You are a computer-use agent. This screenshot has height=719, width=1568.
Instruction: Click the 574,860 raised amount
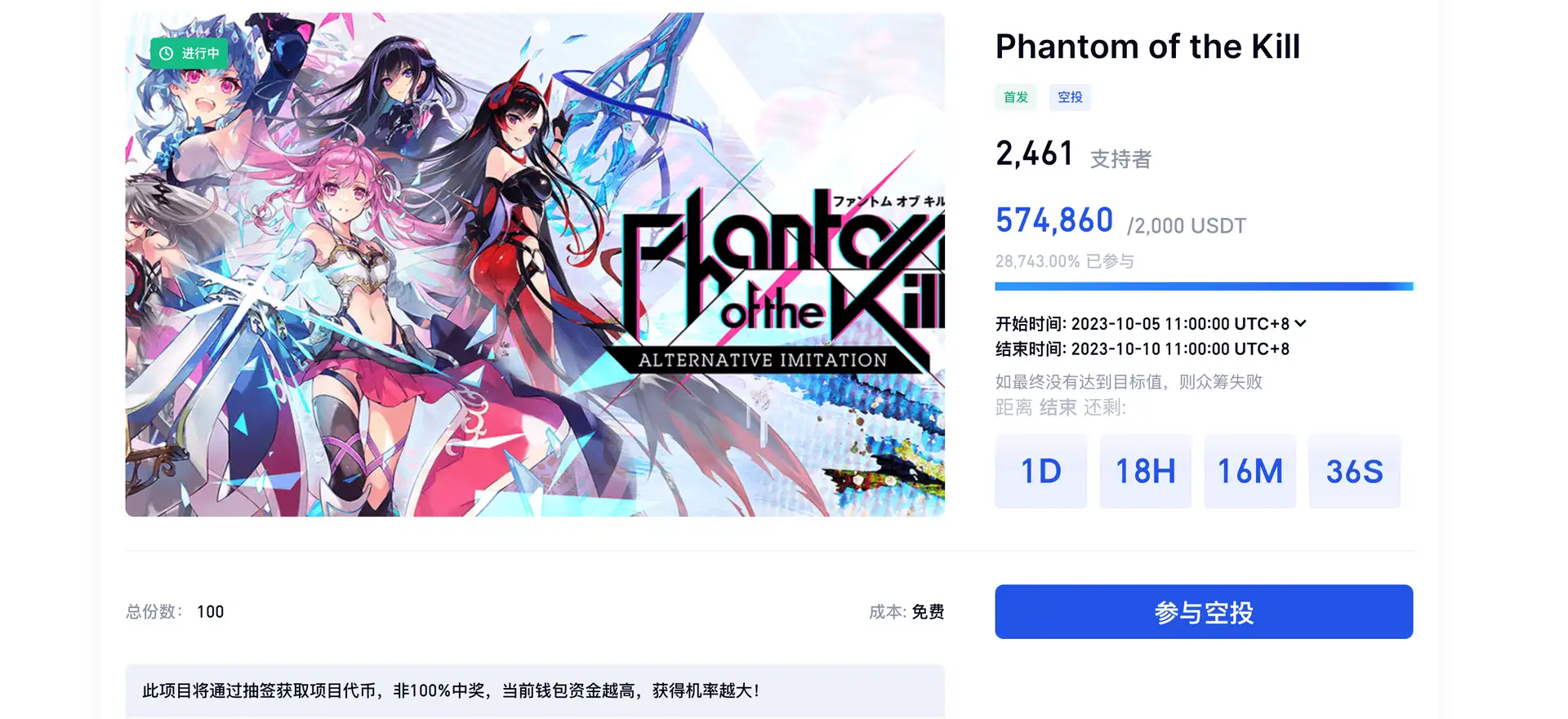(1054, 220)
